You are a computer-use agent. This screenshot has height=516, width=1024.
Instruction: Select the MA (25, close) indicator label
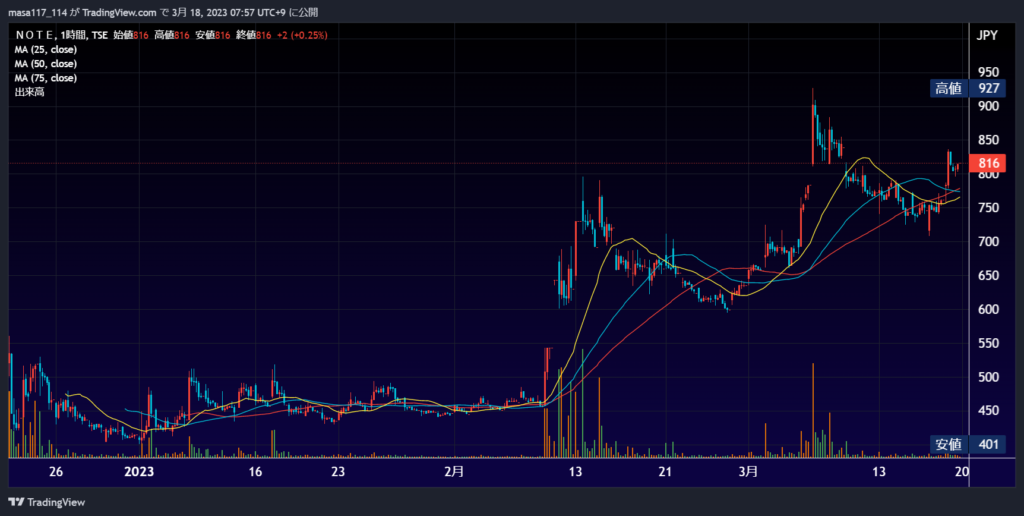[46, 50]
